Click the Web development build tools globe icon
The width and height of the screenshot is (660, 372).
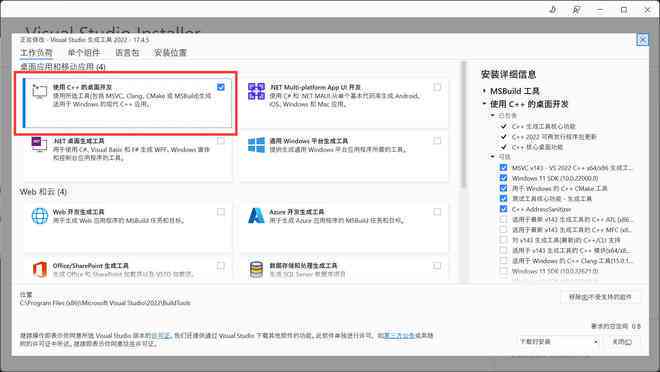click(x=40, y=215)
